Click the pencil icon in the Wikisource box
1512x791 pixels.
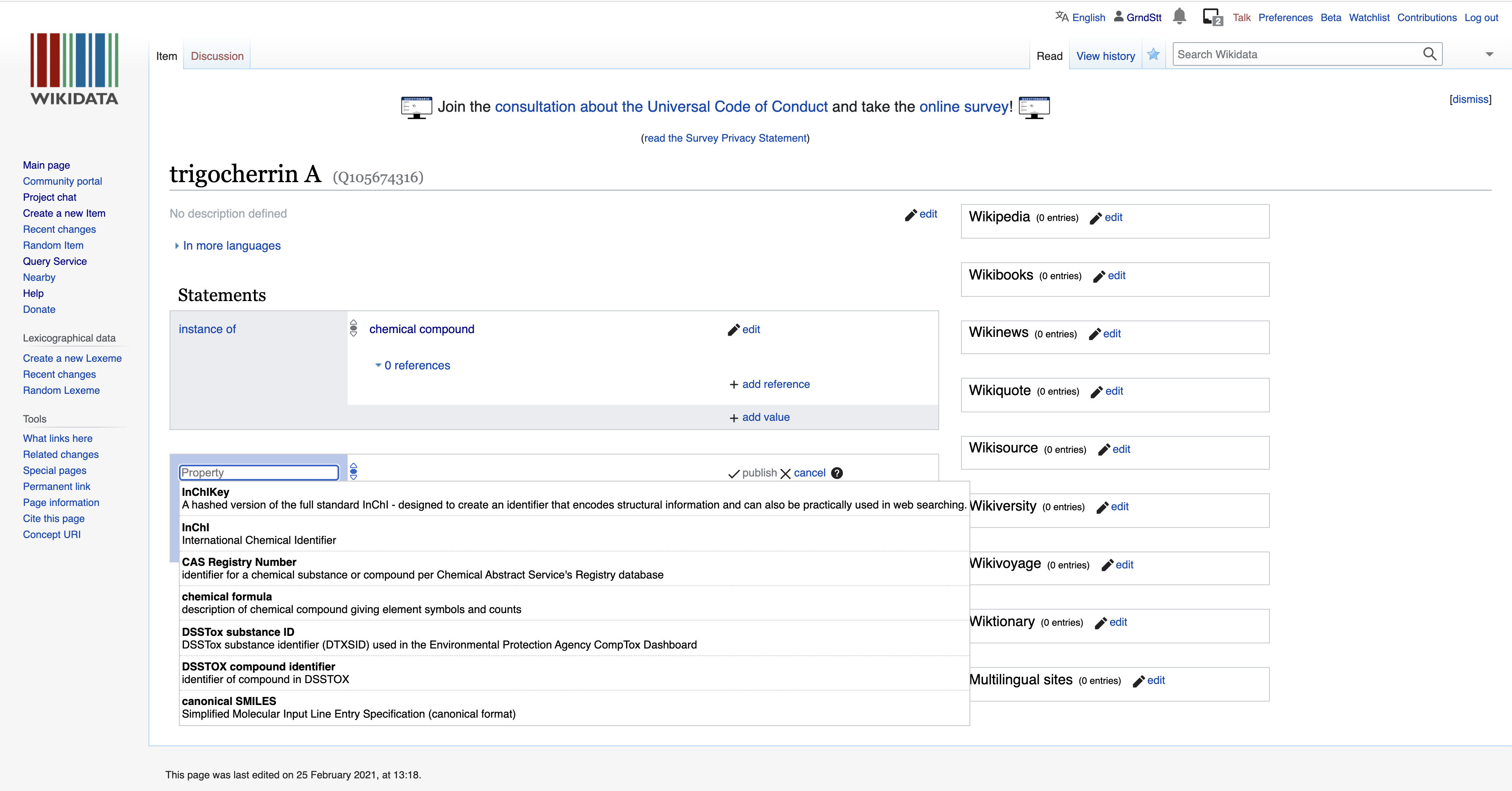pyautogui.click(x=1104, y=450)
